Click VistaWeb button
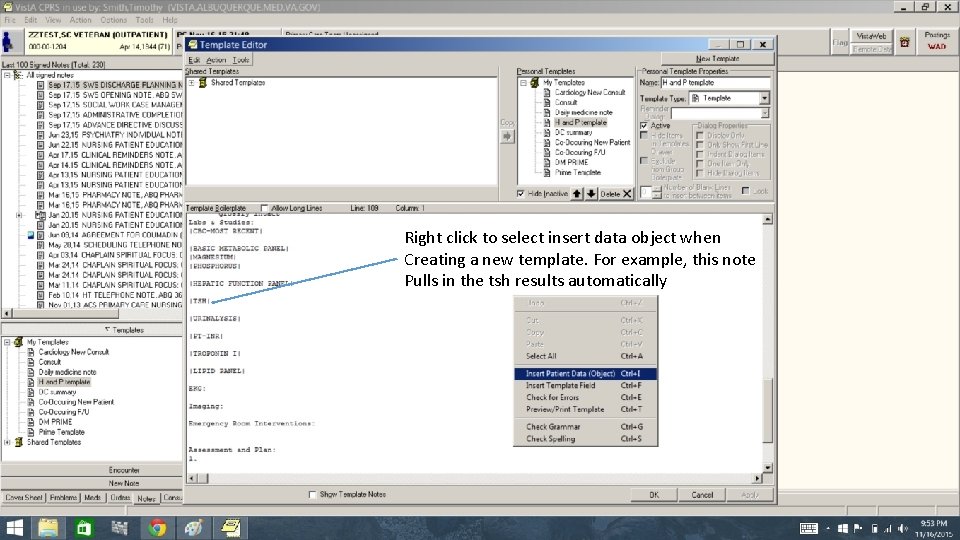Screen dimensions: 960x540 tap(871, 36)
